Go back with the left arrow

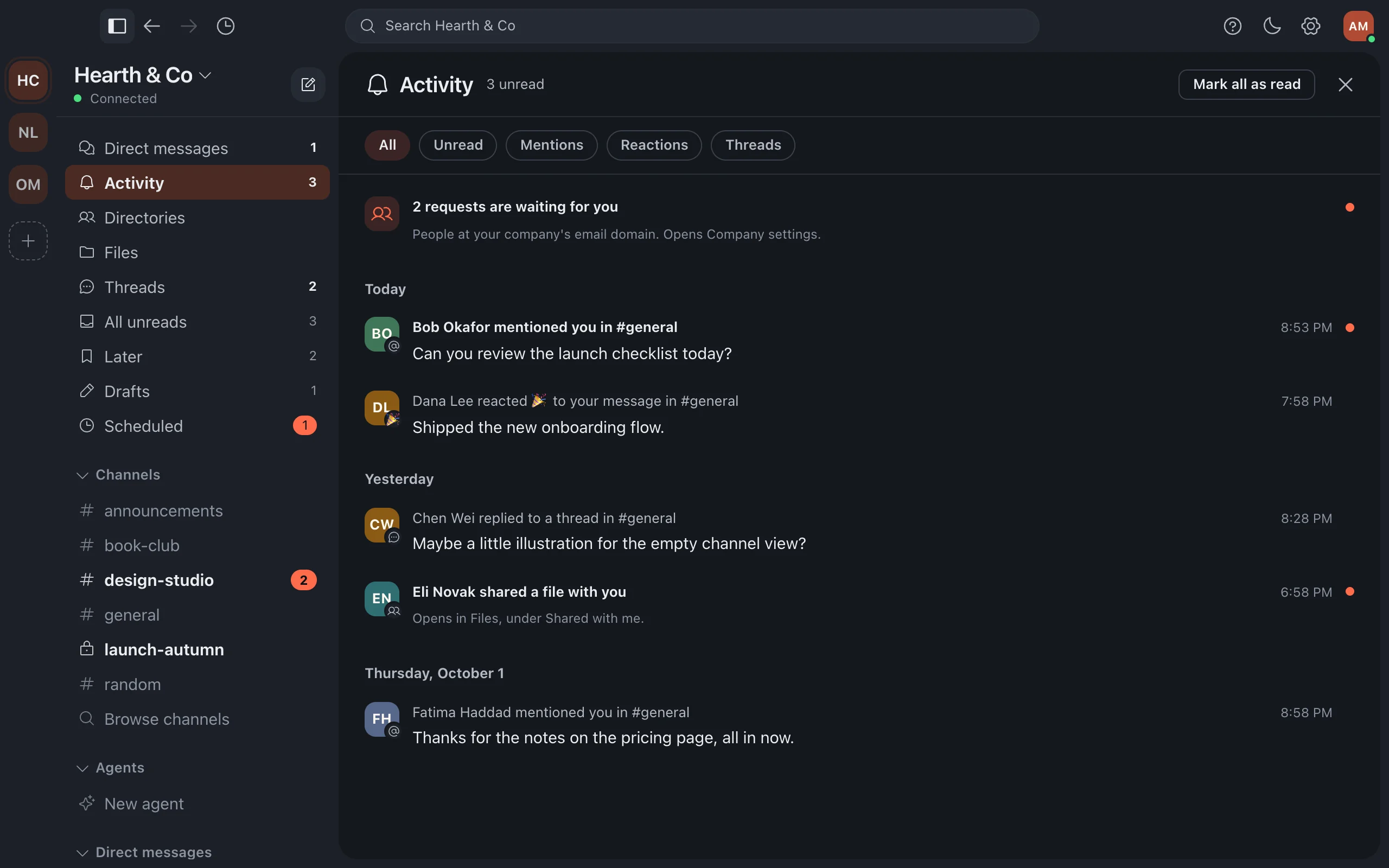151,26
